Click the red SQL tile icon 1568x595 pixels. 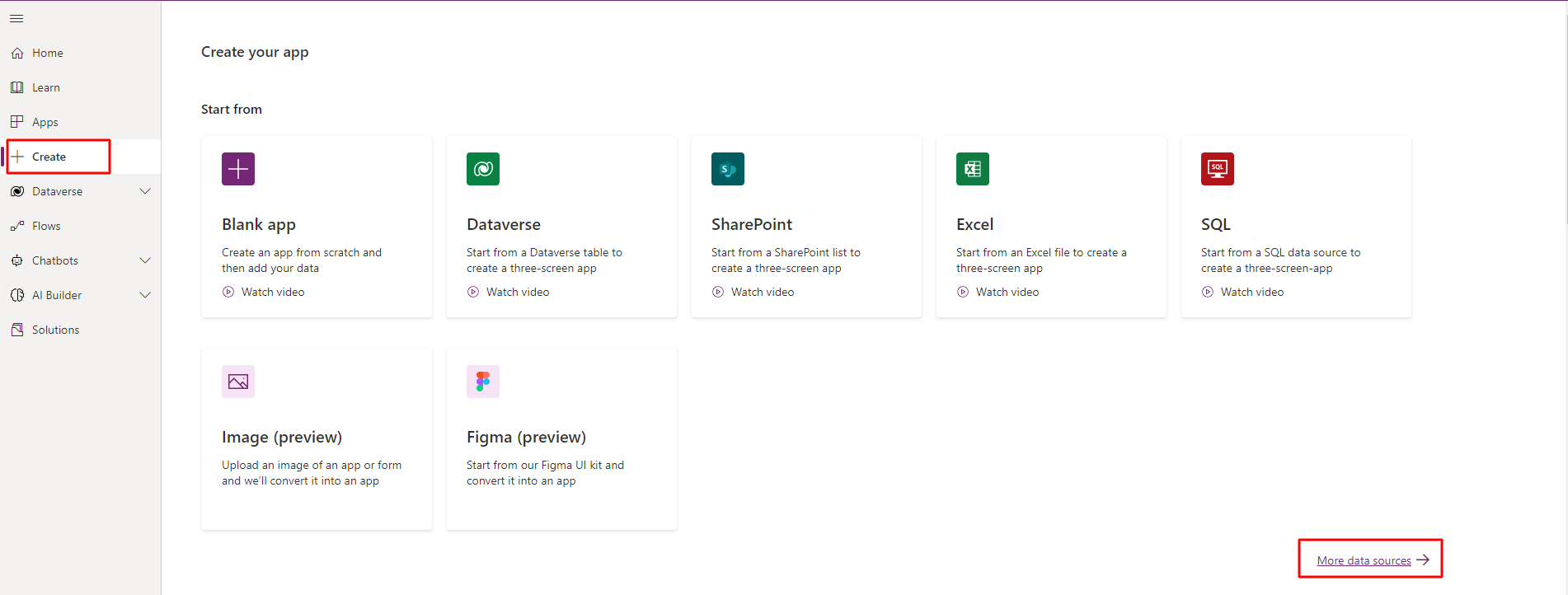point(1218,169)
